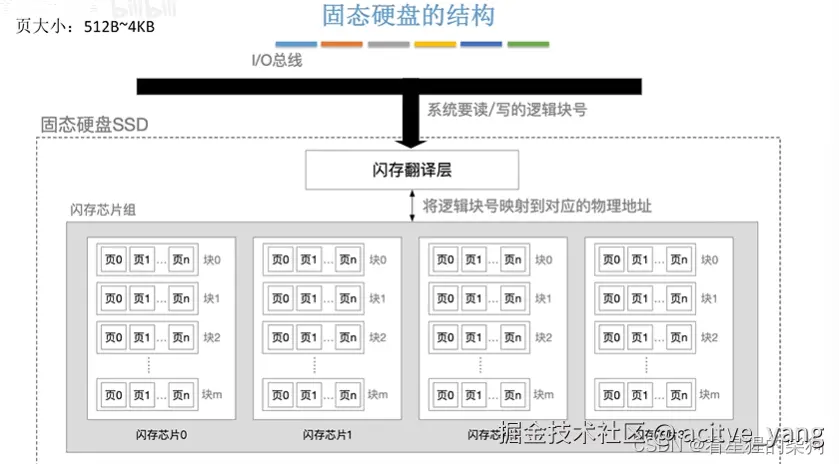Select 页1 in 块0 of 闪存芯片1
Viewport: 839px width, 464px height.
click(309, 260)
